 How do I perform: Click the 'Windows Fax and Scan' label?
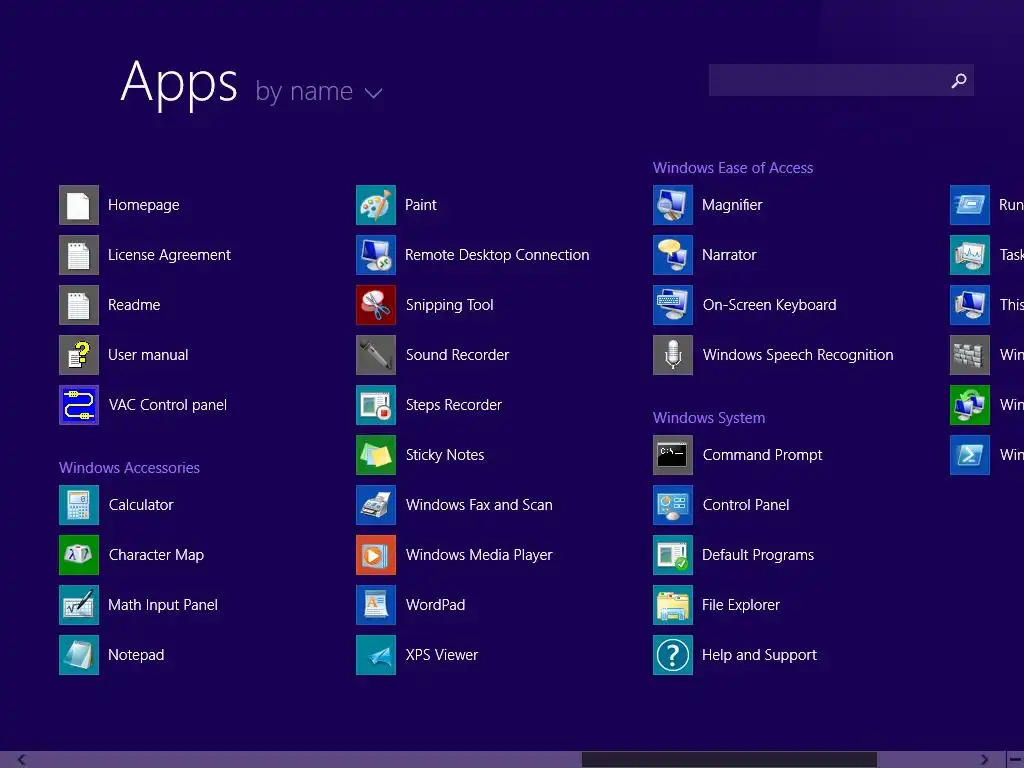pos(479,505)
